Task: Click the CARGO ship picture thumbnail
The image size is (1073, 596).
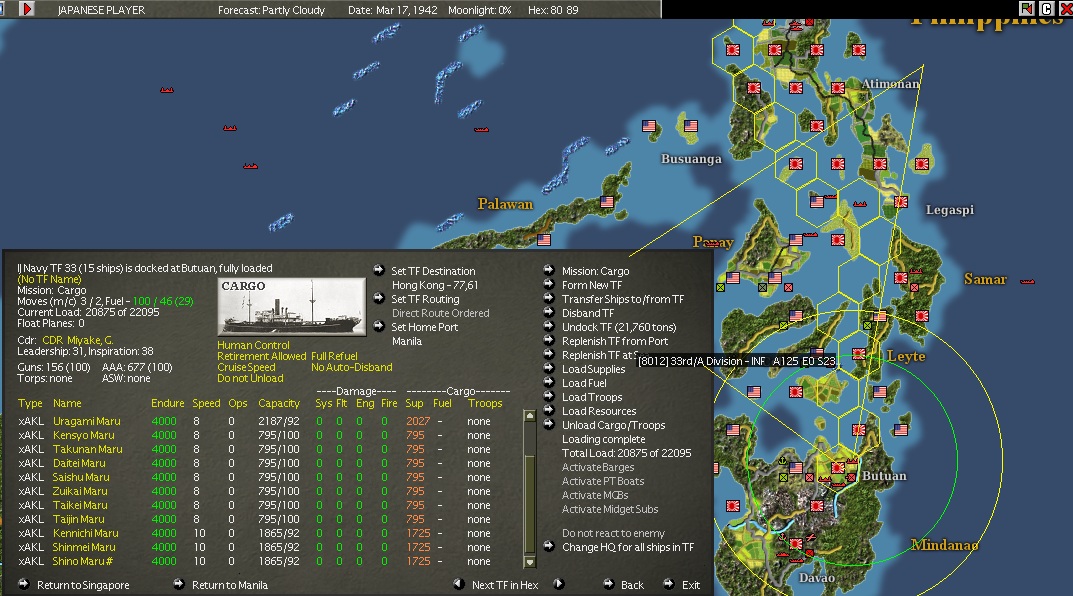Action: click(x=292, y=307)
